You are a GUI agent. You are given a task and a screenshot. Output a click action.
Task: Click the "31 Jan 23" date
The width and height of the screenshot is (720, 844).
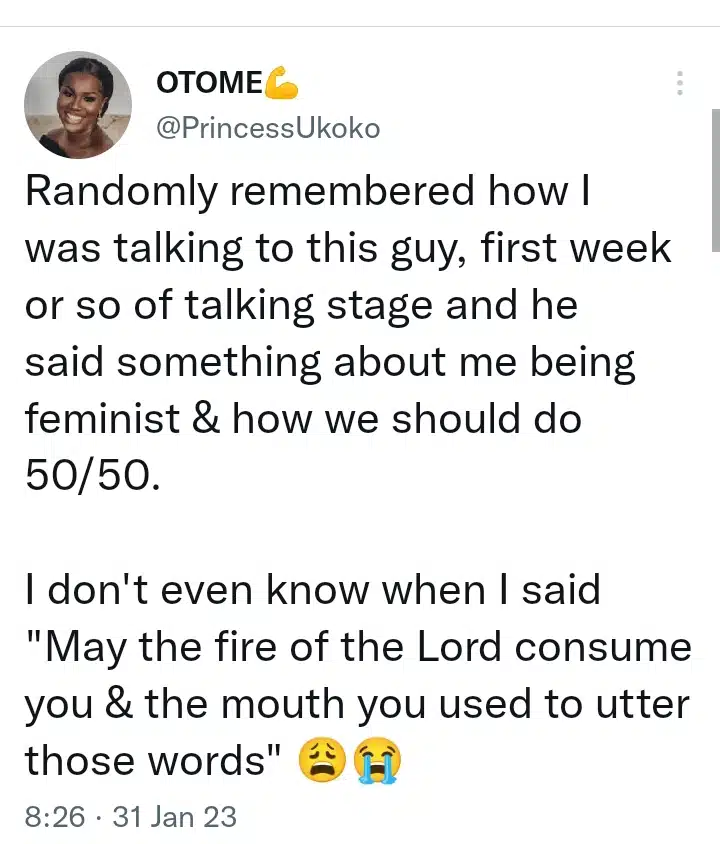pos(174,816)
